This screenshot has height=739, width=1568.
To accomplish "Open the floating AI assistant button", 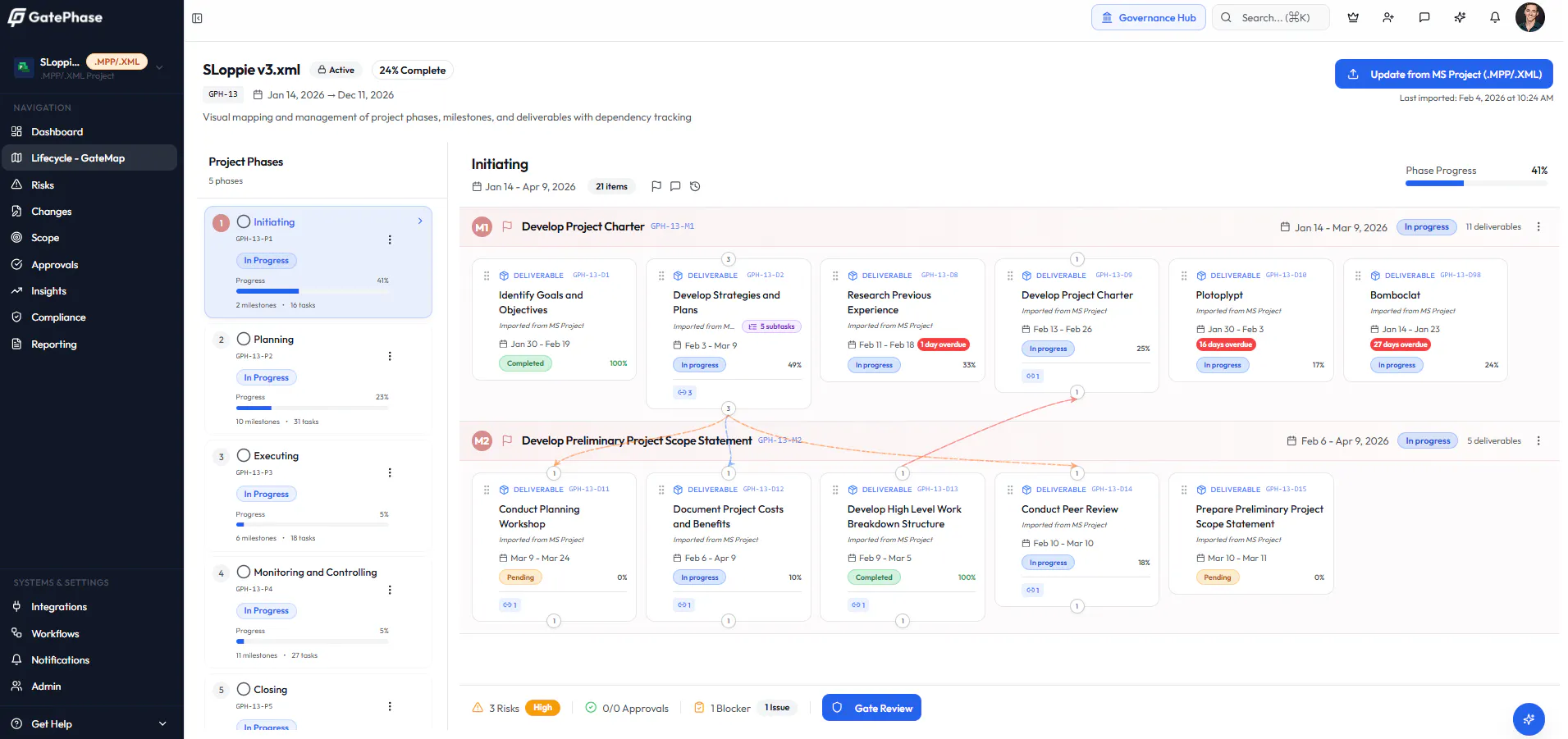I will click(1529, 719).
